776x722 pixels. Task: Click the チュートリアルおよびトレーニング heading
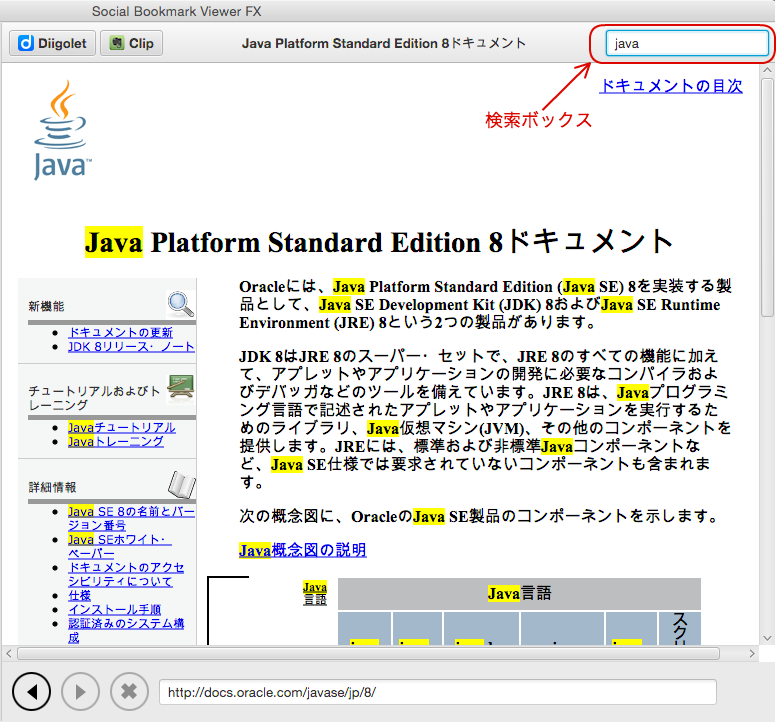[94, 398]
